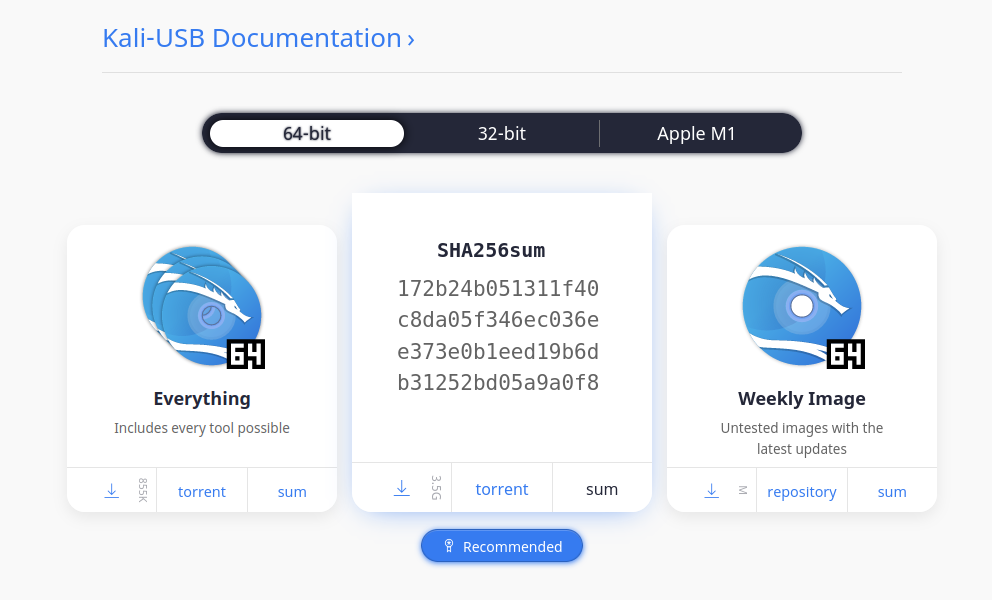992x600 pixels.
Task: Download the Weekly Image via arrow icon
Action: coord(712,491)
